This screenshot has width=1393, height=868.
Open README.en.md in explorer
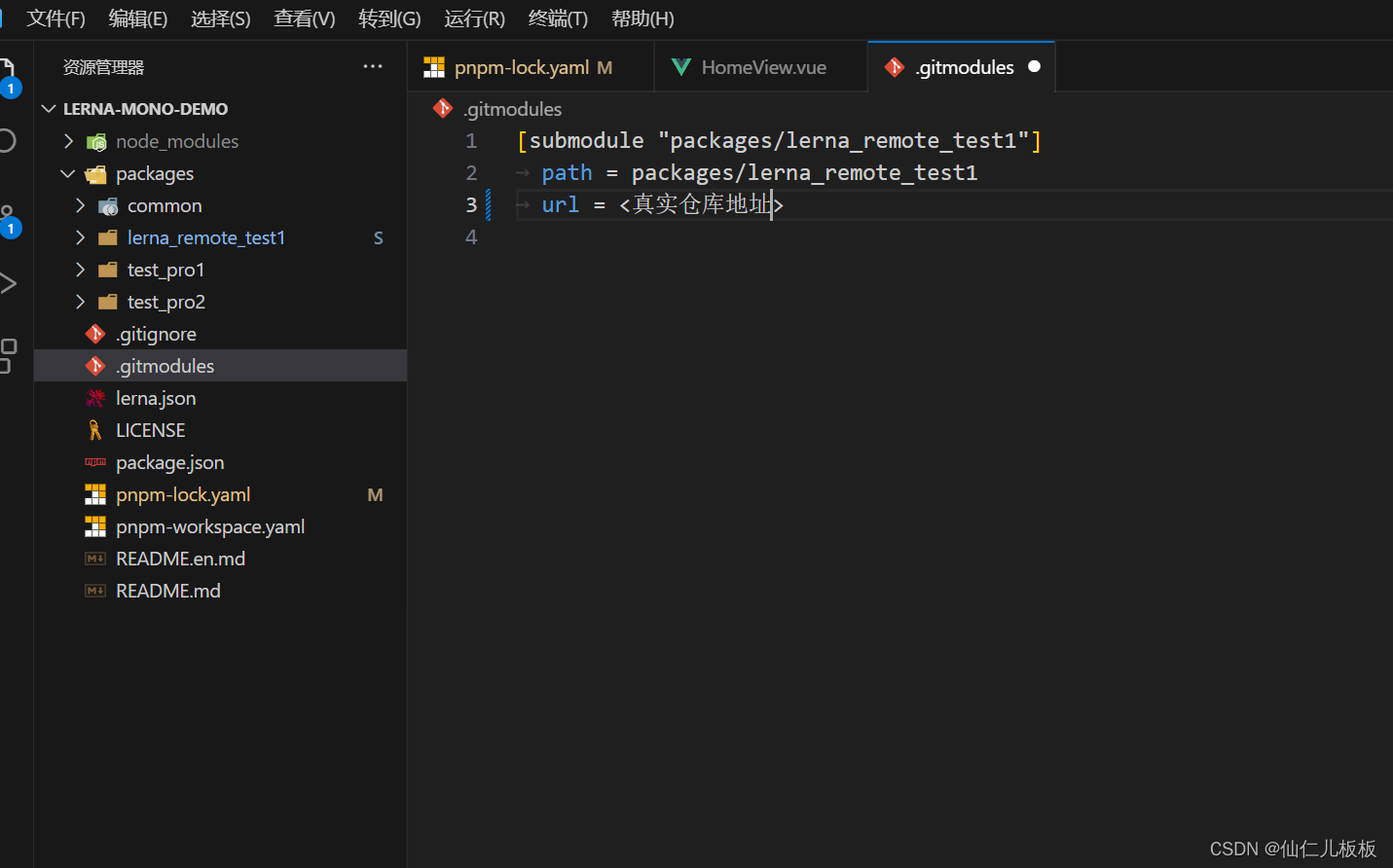pos(220,559)
